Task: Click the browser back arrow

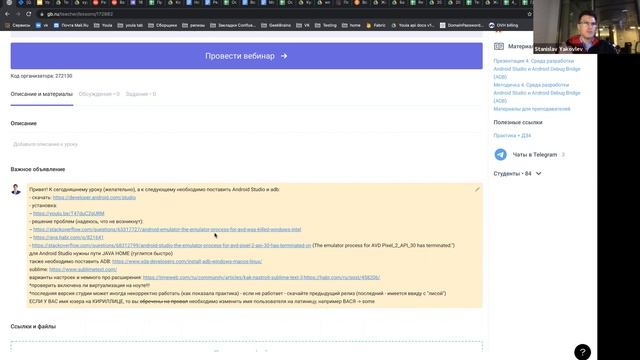Action: pyautogui.click(x=7, y=14)
